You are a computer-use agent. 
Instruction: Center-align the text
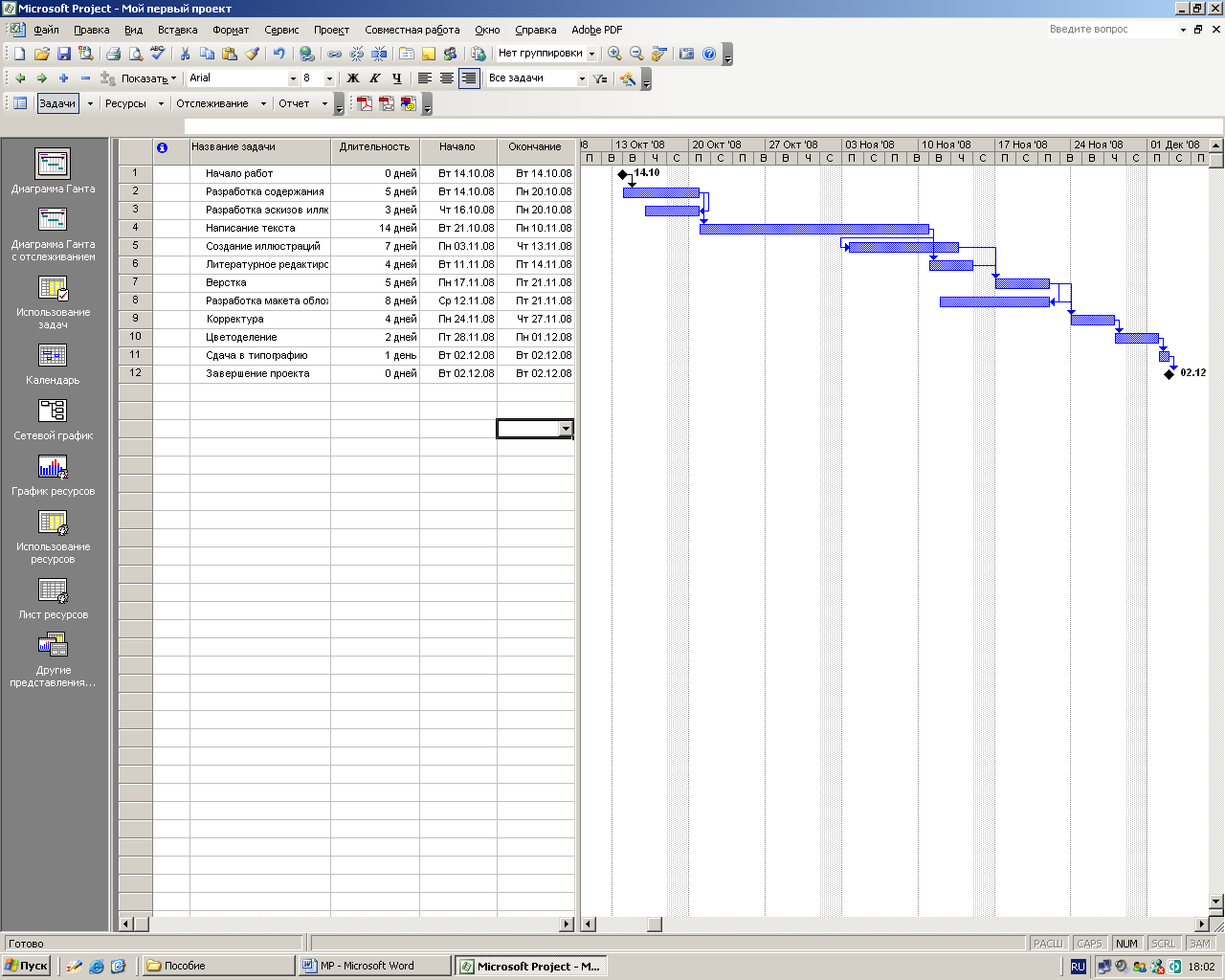point(447,78)
